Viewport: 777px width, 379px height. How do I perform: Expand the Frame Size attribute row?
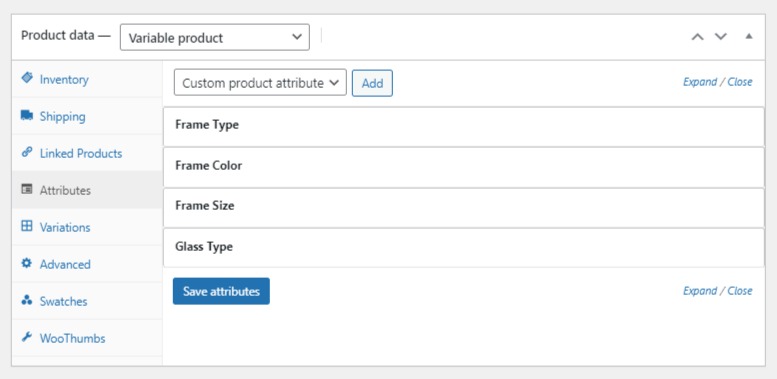(463, 207)
